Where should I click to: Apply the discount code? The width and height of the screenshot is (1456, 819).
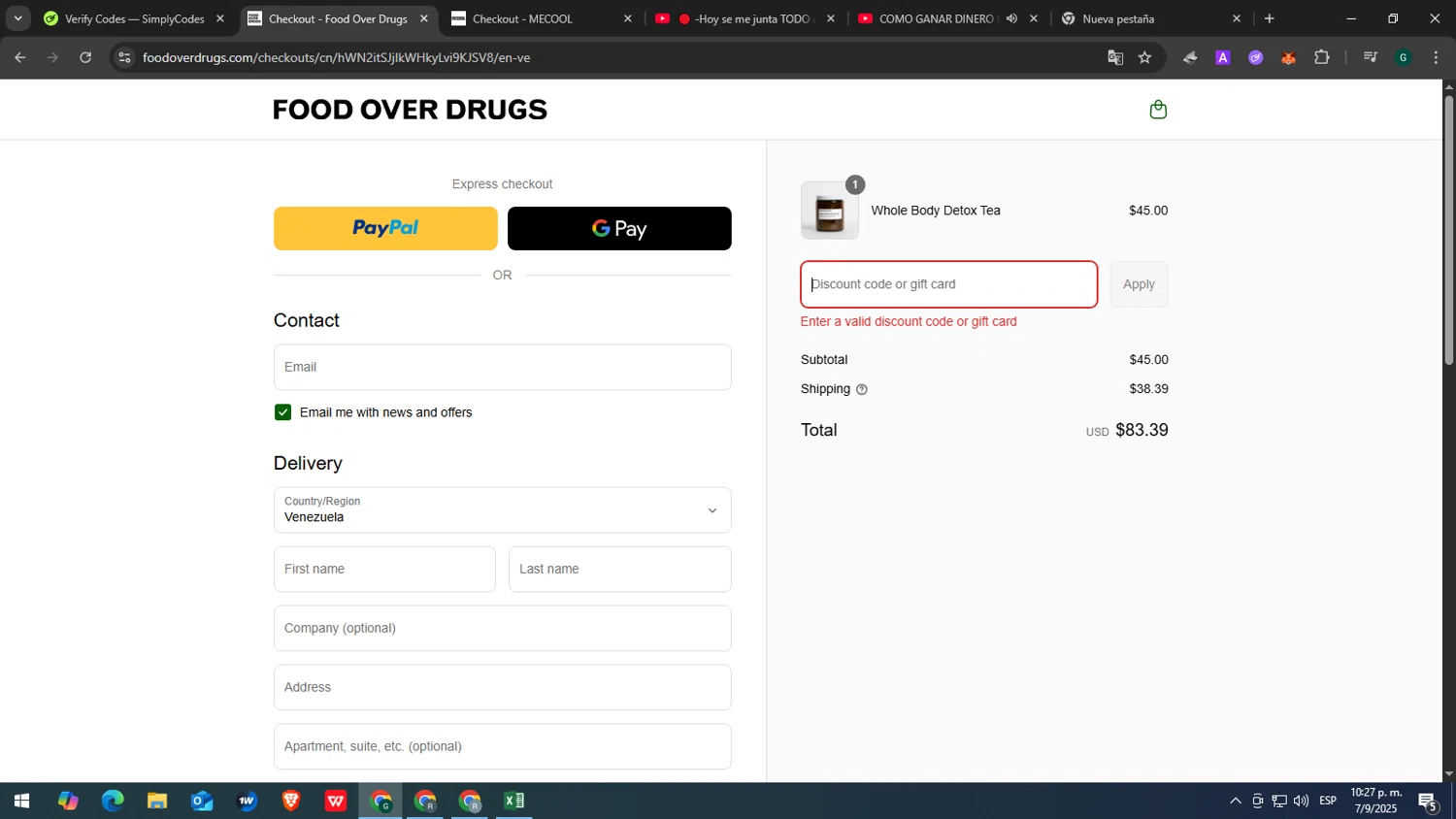[x=1139, y=284]
